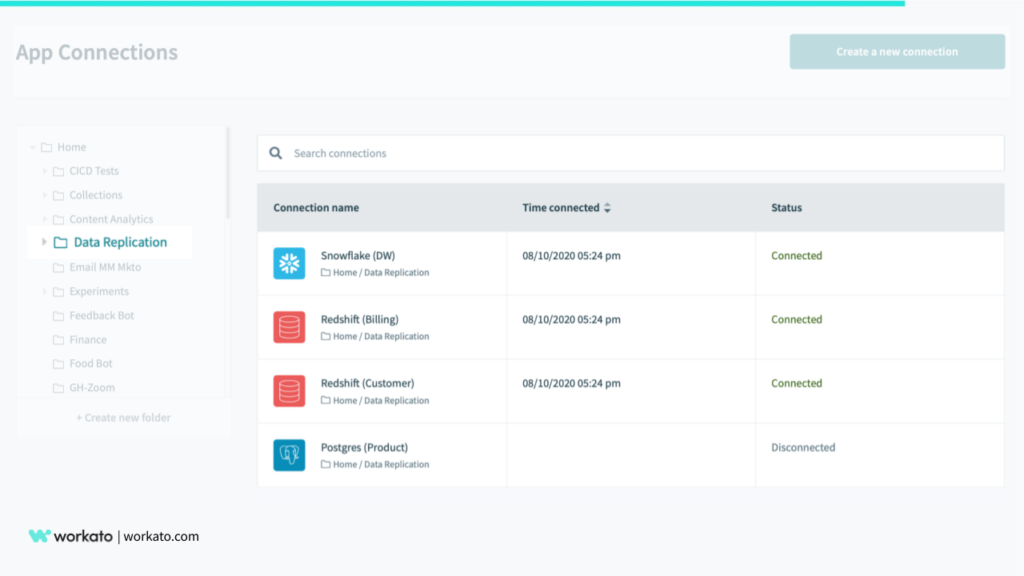Toggle the Time connected sort arrows
Image resolution: width=1024 pixels, height=576 pixels.
click(x=608, y=207)
